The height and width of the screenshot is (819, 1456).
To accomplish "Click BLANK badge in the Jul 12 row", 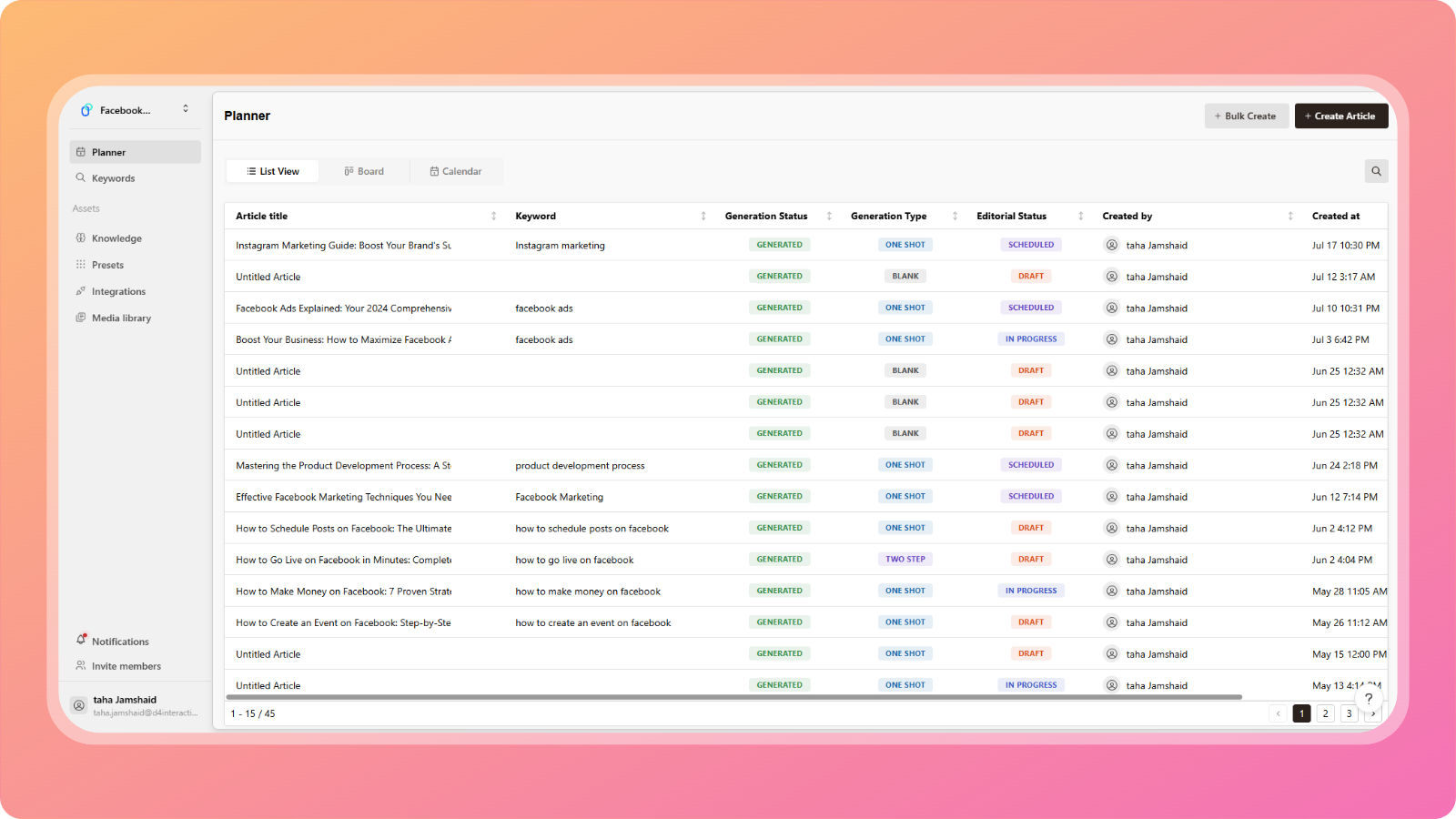I will click(905, 277).
